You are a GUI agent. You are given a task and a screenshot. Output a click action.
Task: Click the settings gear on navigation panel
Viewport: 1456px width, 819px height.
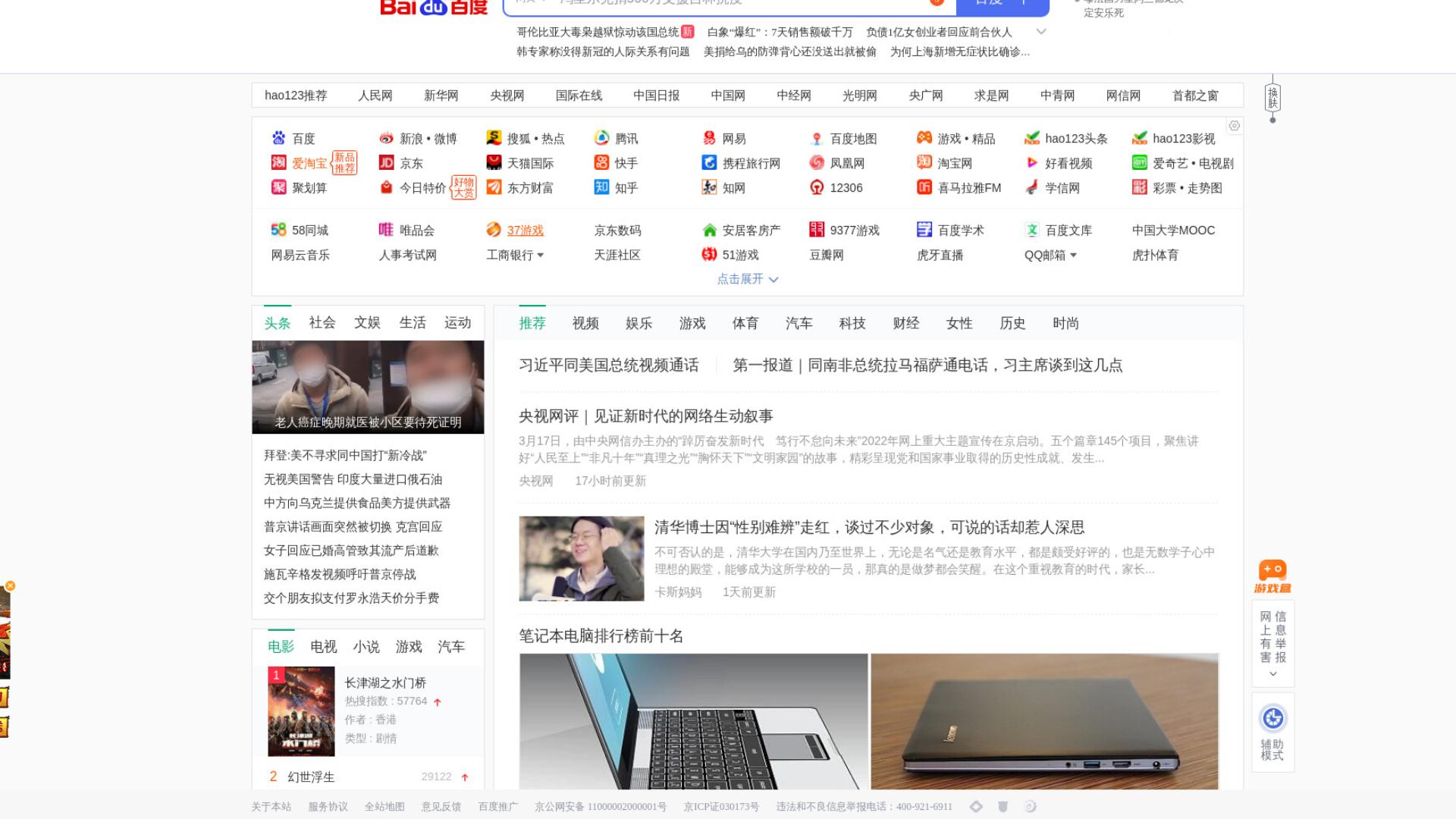pyautogui.click(x=1235, y=126)
